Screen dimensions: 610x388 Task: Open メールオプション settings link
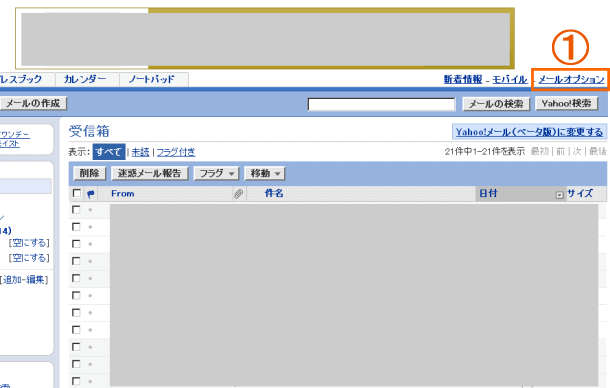[x=571, y=79]
